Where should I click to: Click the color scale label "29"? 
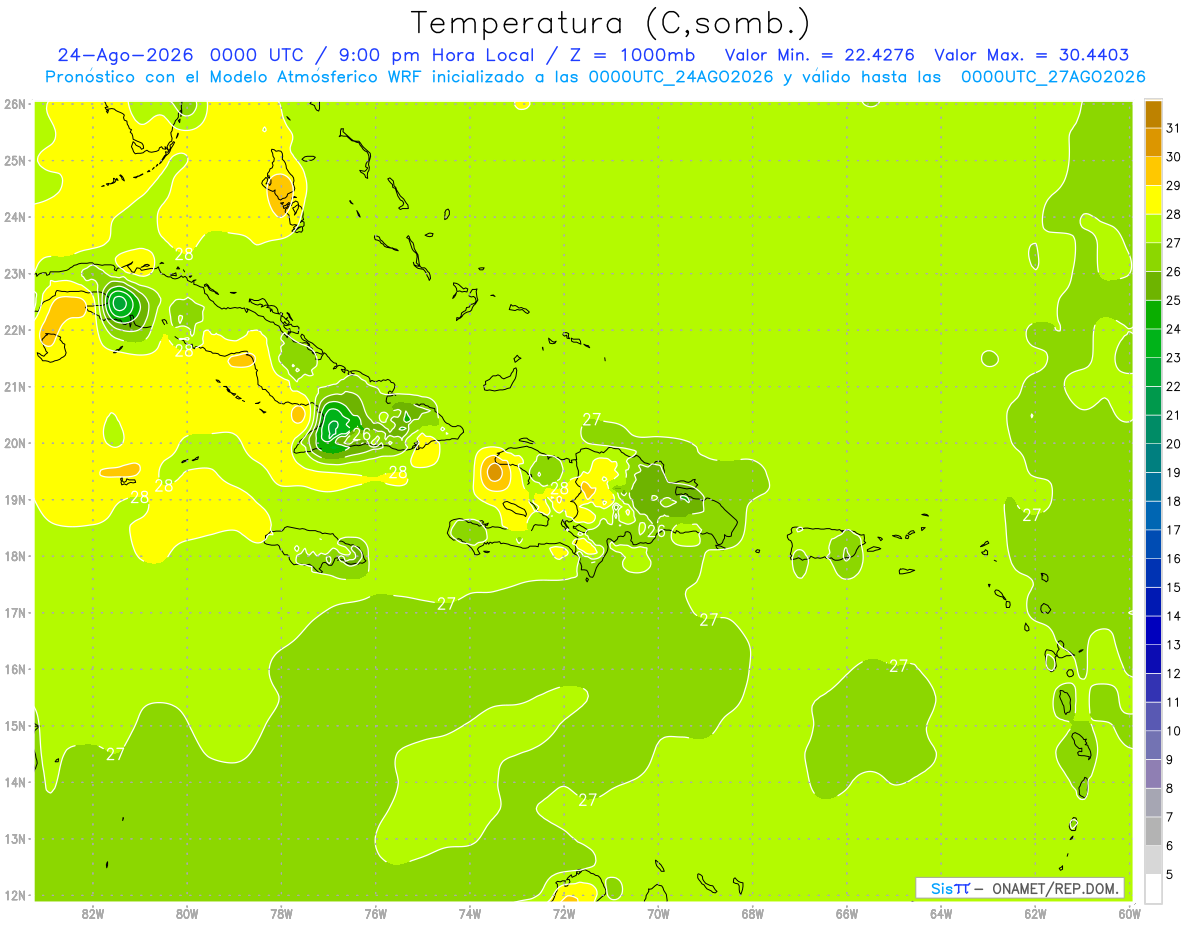click(x=1174, y=186)
